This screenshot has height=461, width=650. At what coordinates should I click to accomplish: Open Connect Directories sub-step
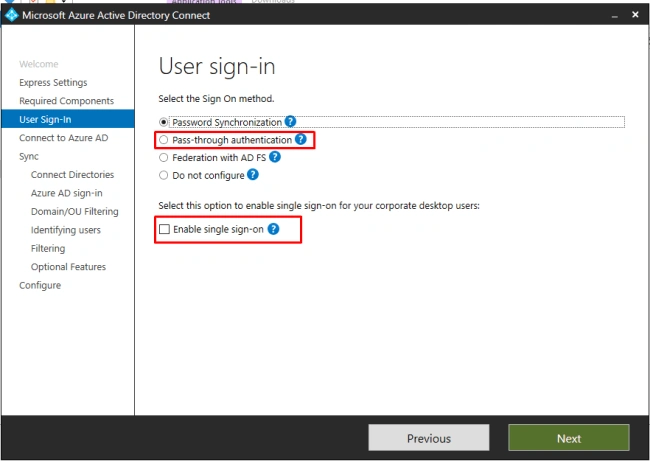(x=72, y=175)
